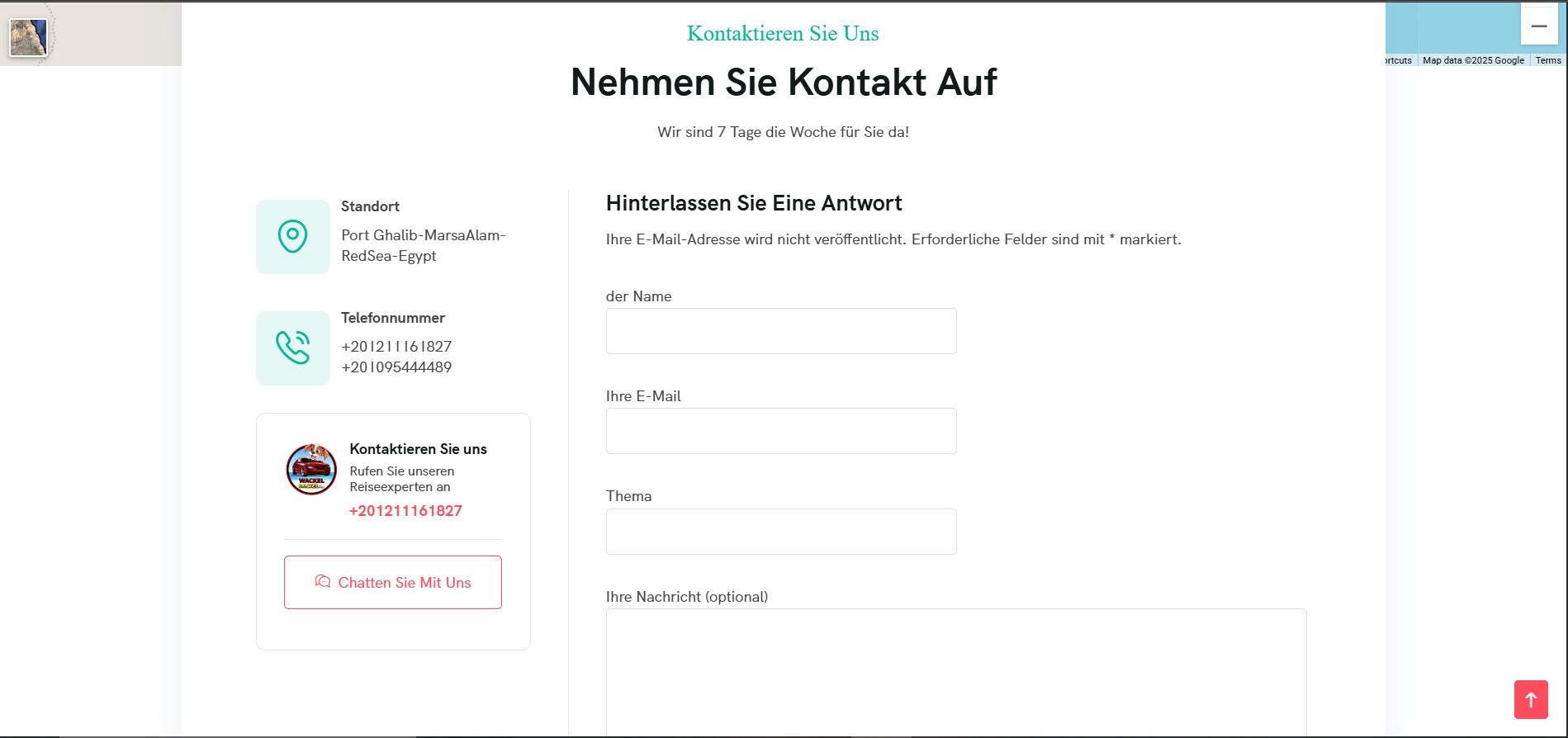The height and width of the screenshot is (738, 1568).
Task: Call the red number +201211161827
Action: (x=405, y=511)
